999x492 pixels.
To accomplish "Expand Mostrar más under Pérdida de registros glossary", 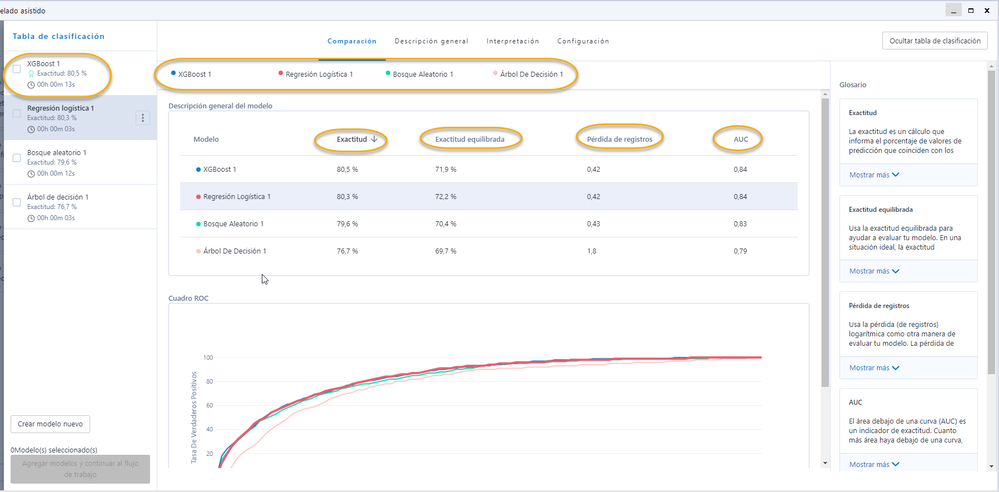I will click(x=874, y=368).
